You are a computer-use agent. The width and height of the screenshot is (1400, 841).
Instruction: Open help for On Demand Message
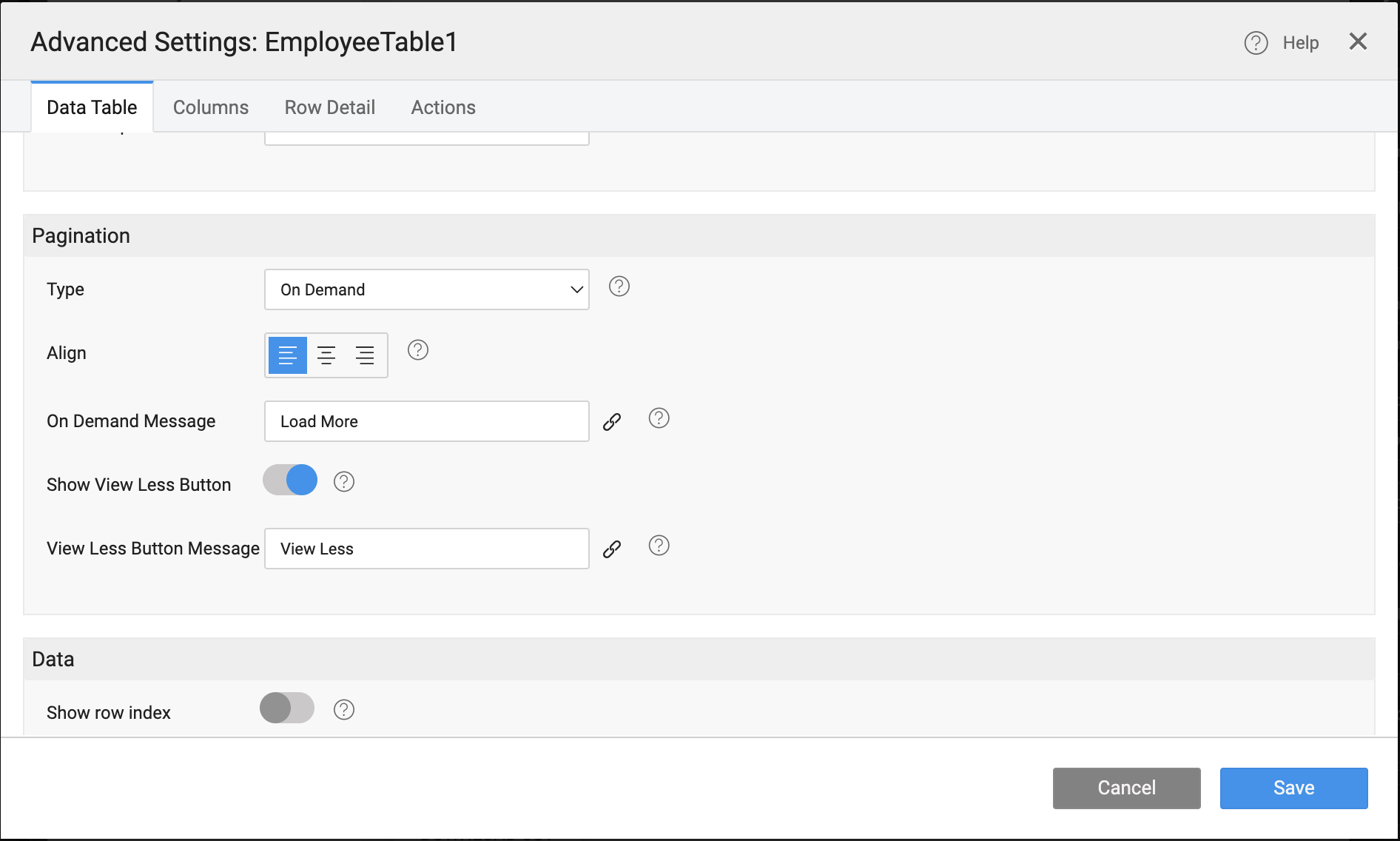click(x=659, y=418)
